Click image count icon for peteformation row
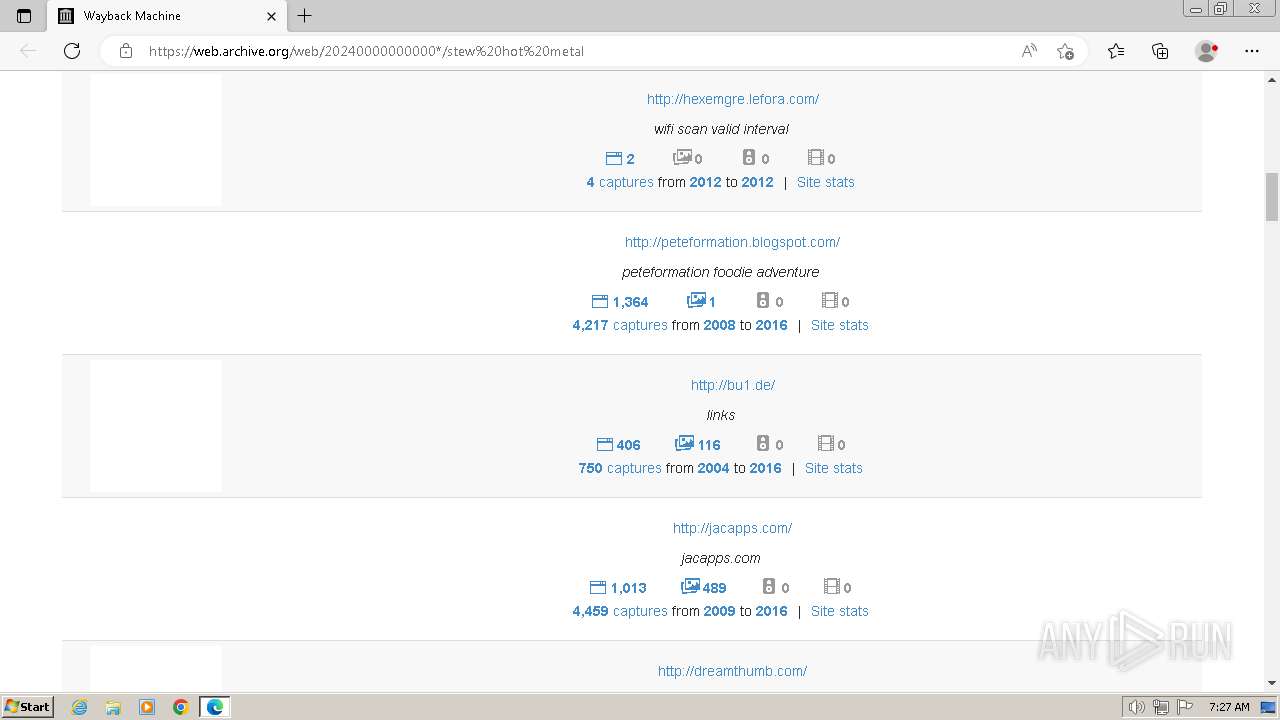Viewport: 1280px width, 720px height. [696, 300]
